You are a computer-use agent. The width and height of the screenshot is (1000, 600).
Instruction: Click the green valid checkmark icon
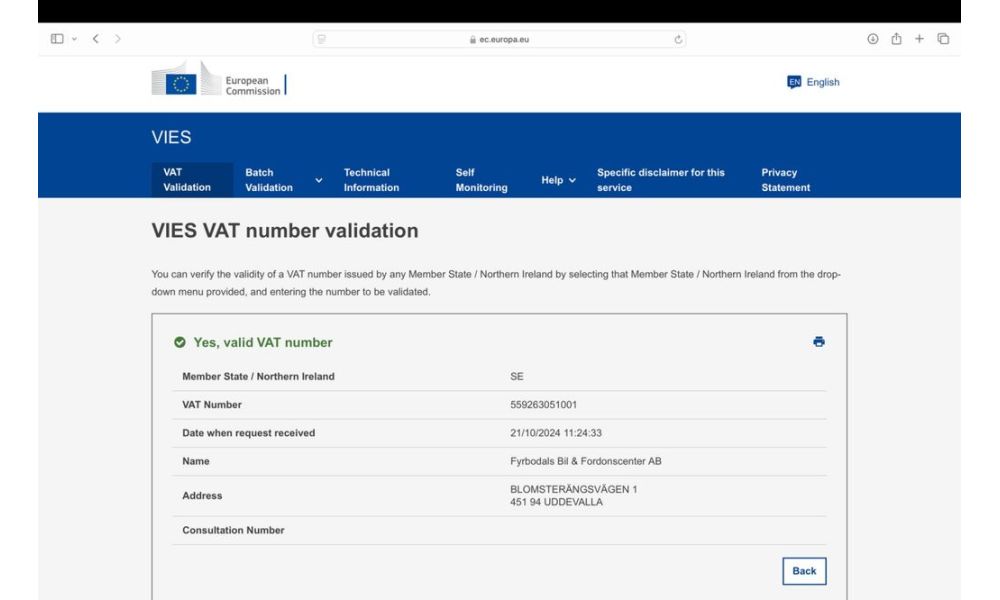[180, 342]
